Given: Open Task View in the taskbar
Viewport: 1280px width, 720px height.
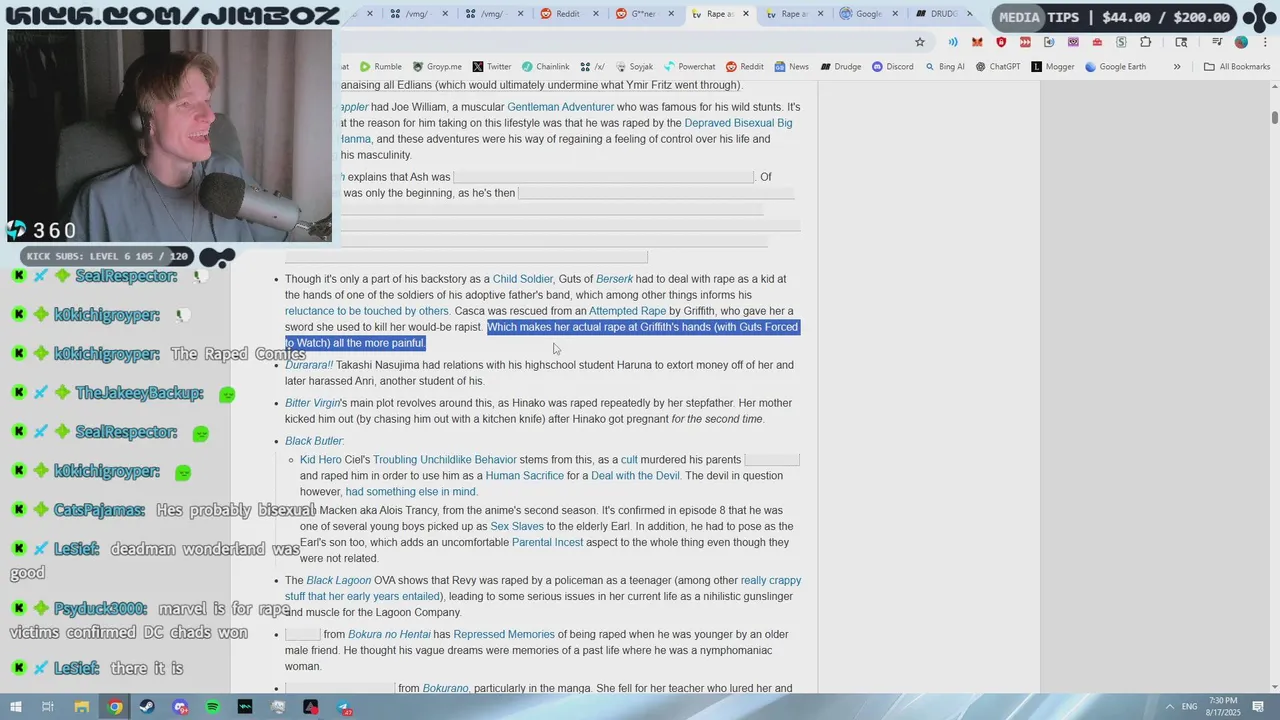Looking at the screenshot, I should point(47,707).
